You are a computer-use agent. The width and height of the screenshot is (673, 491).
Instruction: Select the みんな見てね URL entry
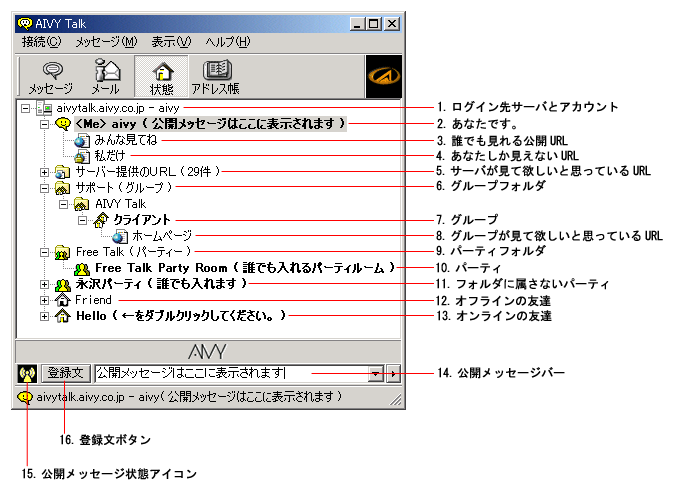pyautogui.click(x=125, y=140)
